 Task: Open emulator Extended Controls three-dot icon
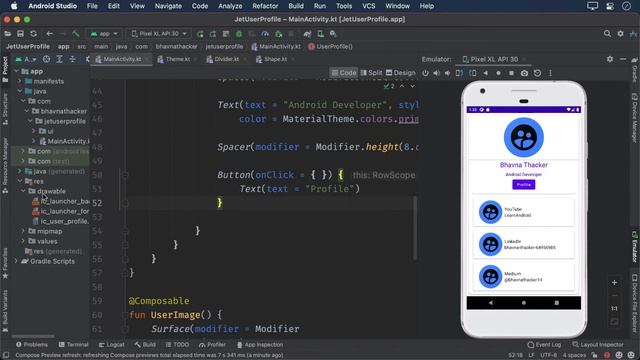pyautogui.click(x=550, y=73)
